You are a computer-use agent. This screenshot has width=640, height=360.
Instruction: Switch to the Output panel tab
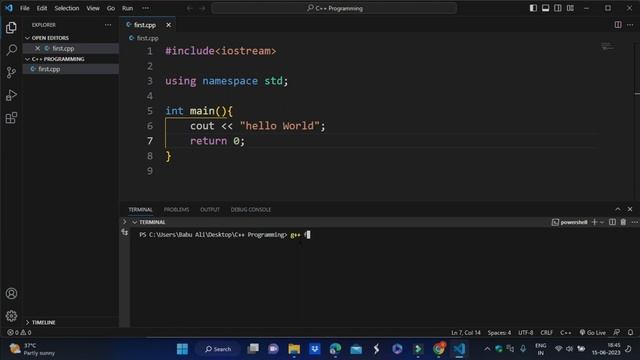210,209
